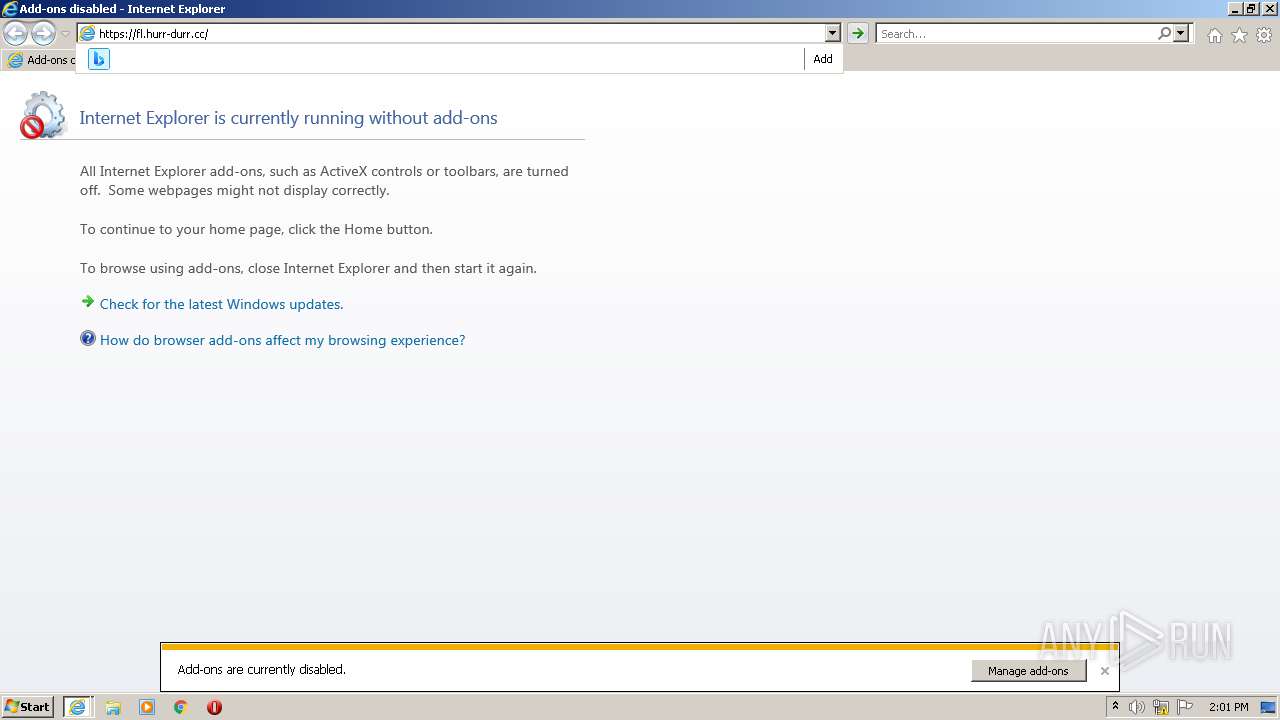
Task: Click the running without add-ons heading
Action: tap(288, 118)
